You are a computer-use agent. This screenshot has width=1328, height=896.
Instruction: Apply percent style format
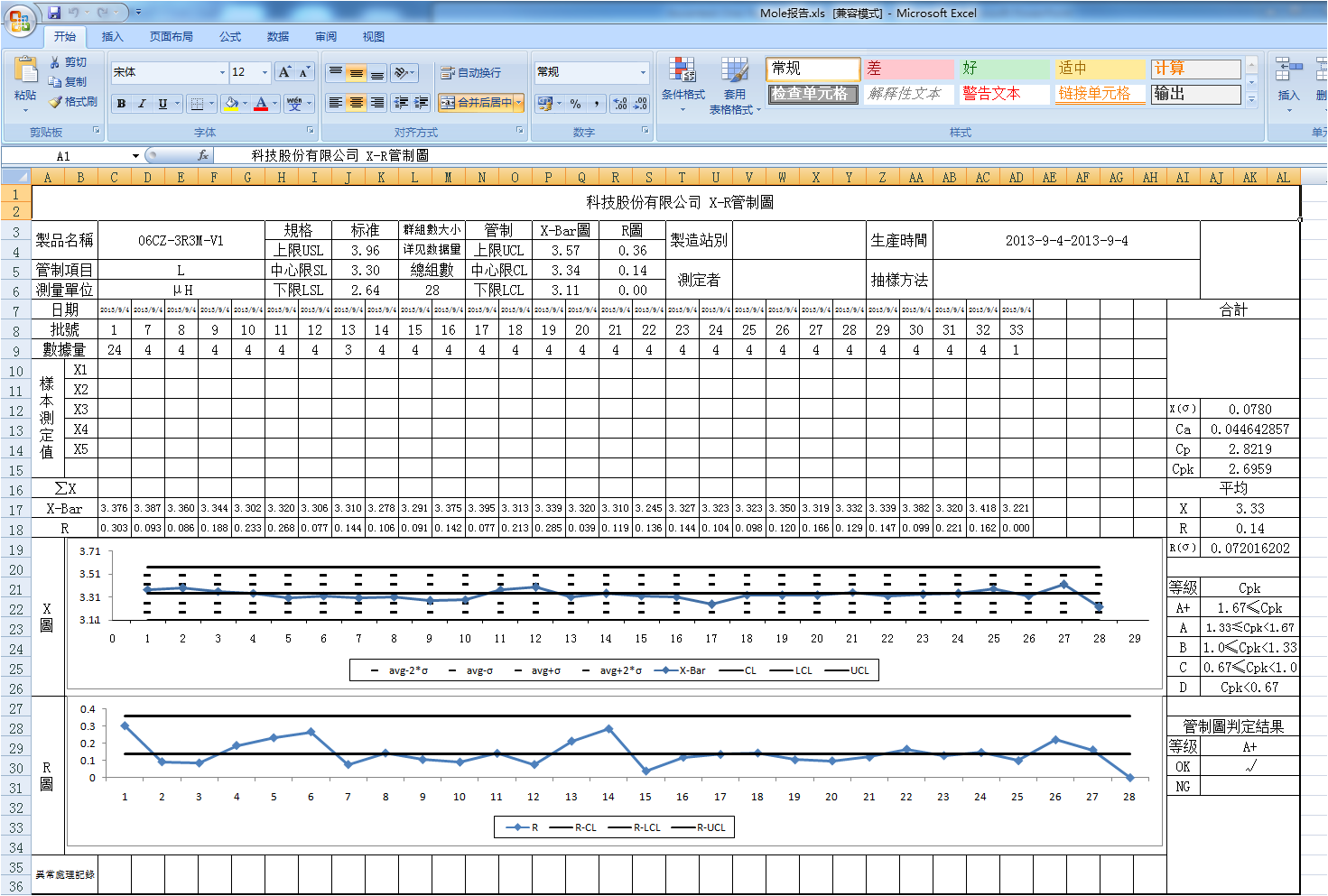click(x=576, y=104)
